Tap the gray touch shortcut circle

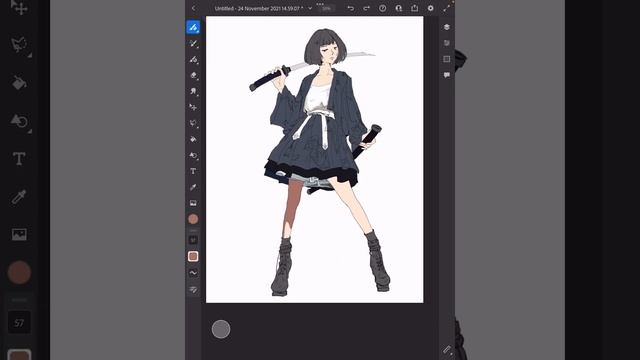tap(221, 329)
